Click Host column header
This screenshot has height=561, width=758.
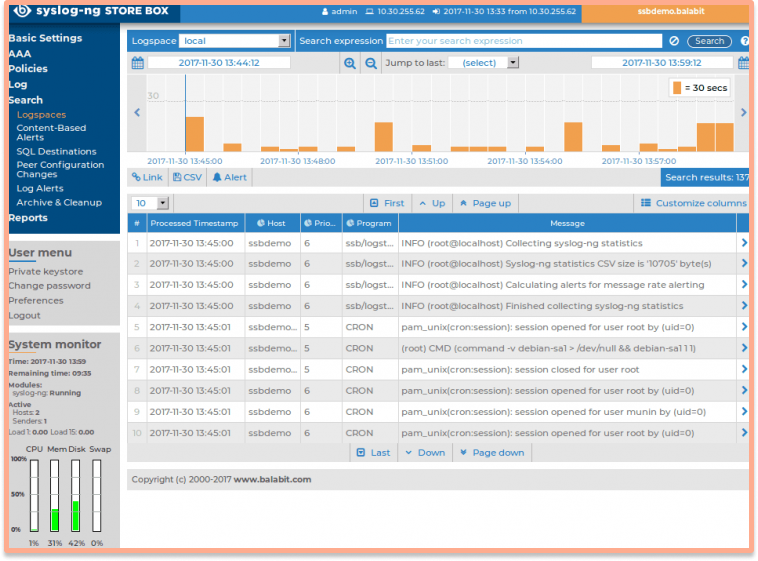(x=273, y=223)
